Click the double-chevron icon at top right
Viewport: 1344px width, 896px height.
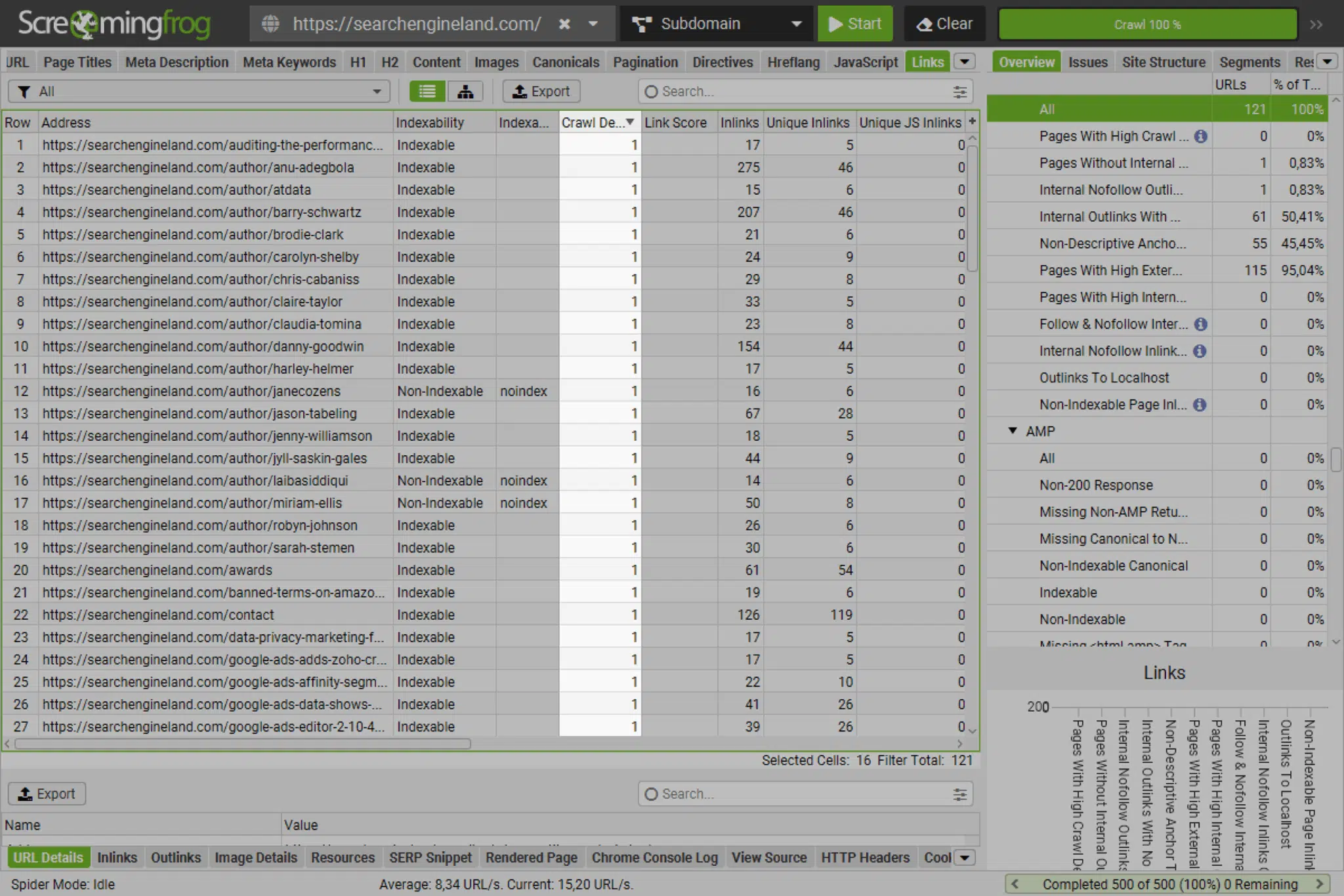[1316, 24]
